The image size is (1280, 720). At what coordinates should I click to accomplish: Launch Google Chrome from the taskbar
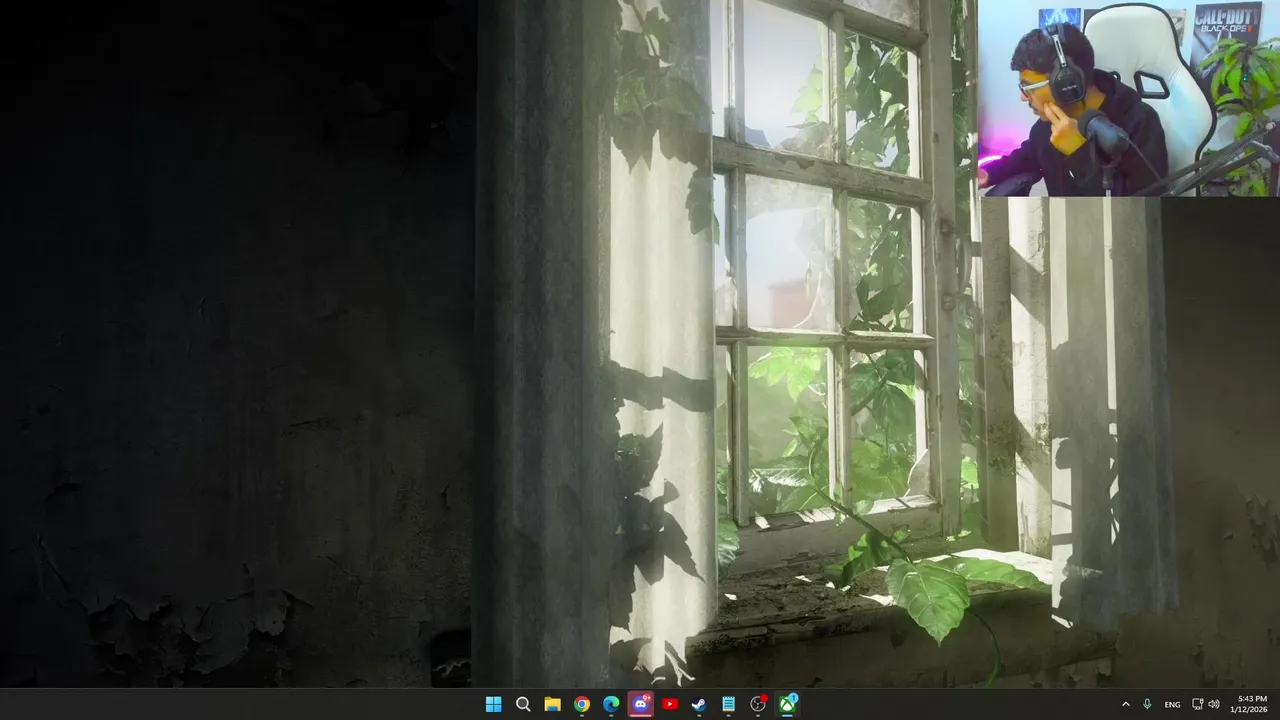click(582, 704)
